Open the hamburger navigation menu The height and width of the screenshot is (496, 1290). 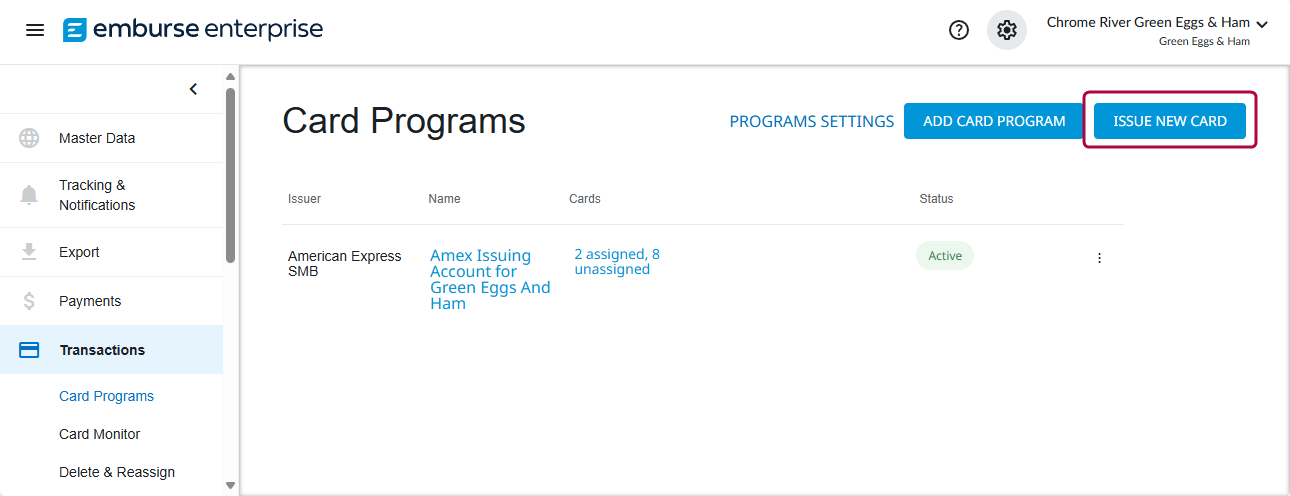[35, 30]
